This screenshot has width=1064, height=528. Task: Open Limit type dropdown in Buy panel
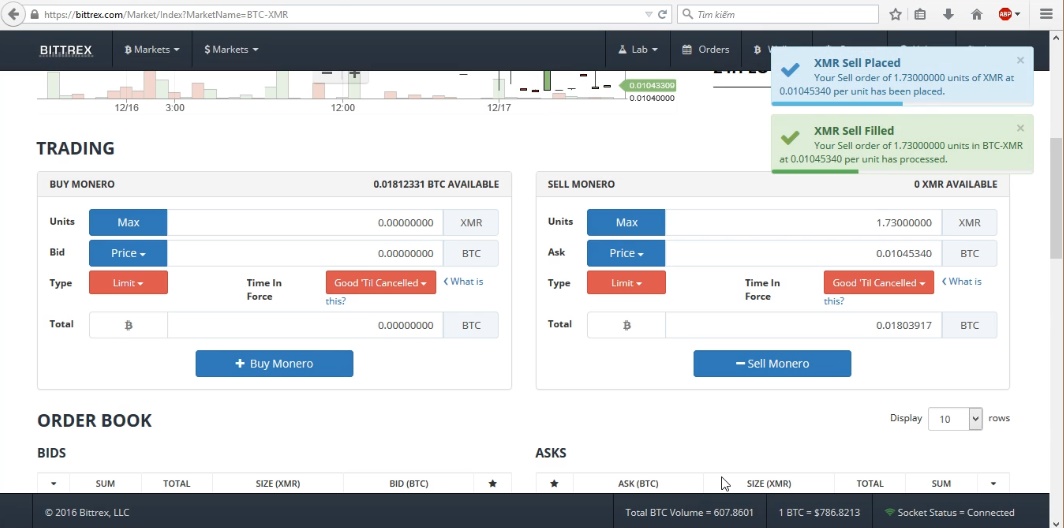pyautogui.click(x=128, y=282)
